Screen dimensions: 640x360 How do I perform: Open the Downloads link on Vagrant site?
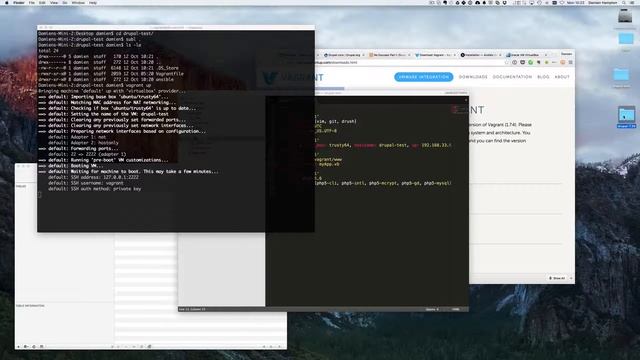click(x=473, y=77)
